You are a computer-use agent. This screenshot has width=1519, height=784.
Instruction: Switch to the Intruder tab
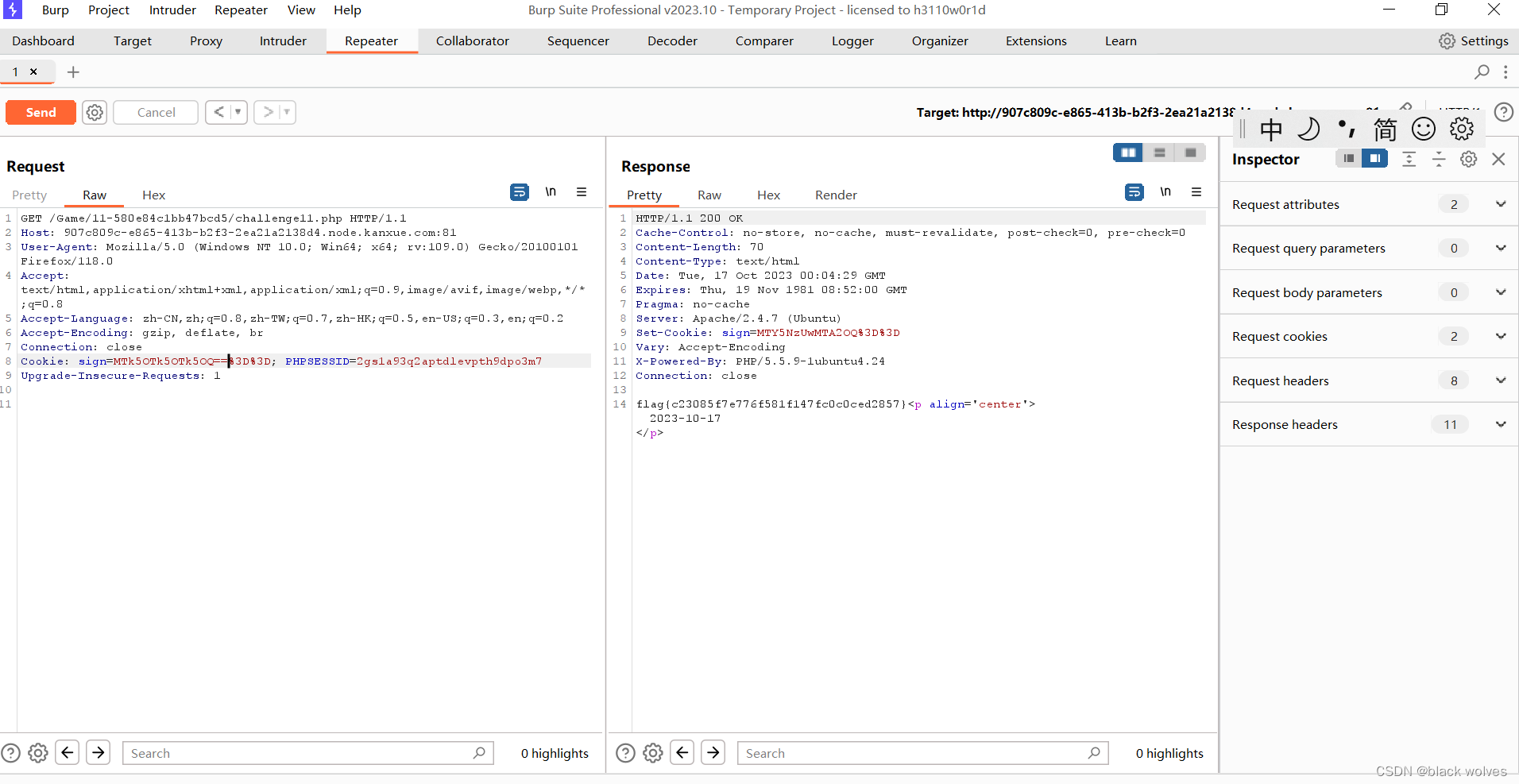coord(283,41)
